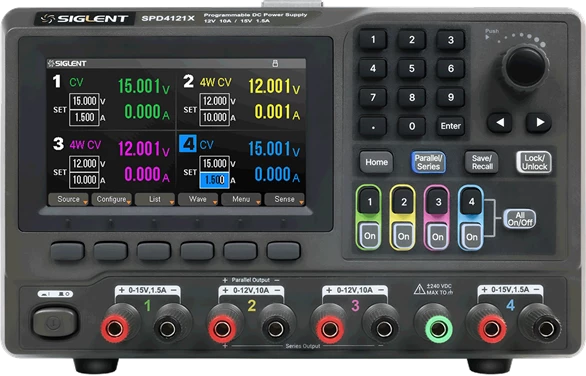Toggle channel 4 output On
The height and width of the screenshot is (376, 586).
coord(472,236)
